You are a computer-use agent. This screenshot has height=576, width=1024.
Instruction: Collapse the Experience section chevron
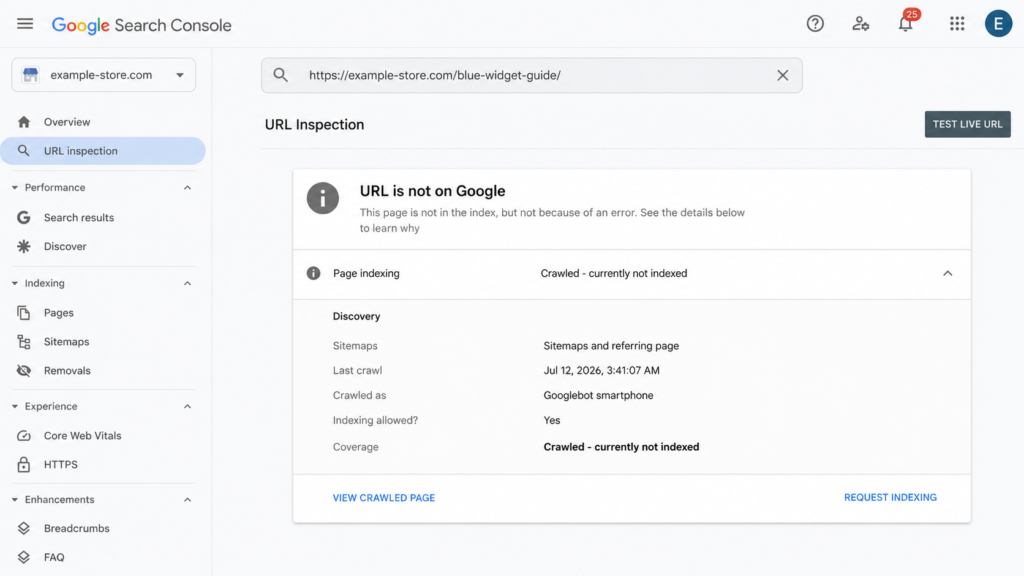coord(187,406)
